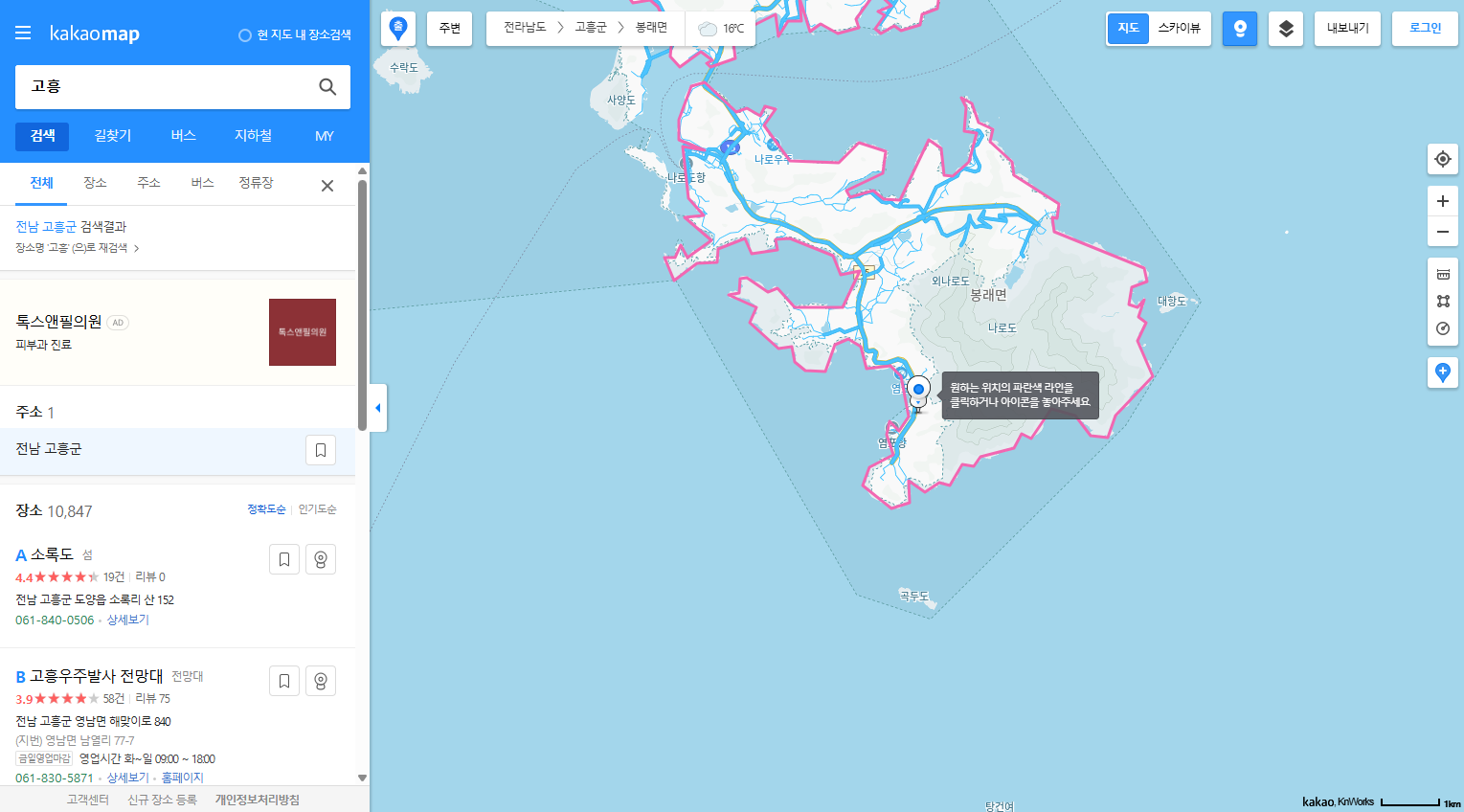The image size is (1464, 812).
Task: Open roadview for 고흥우주발사 전망대
Action: 321,681
